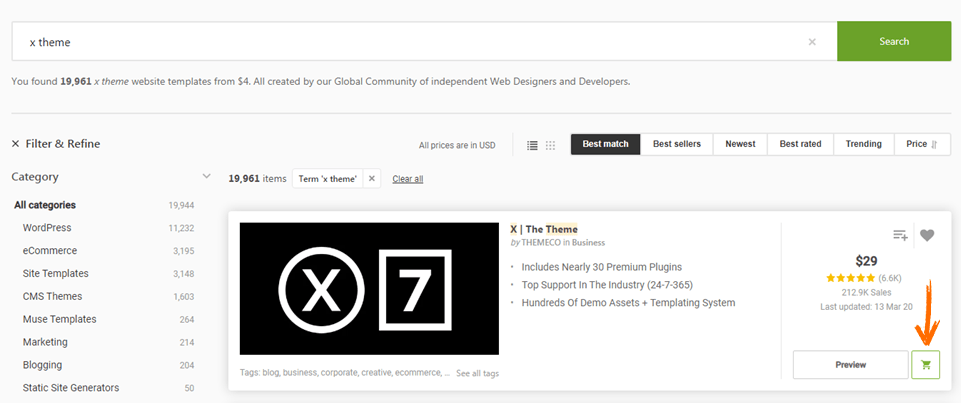Sort results by Best sellers
This screenshot has width=961, height=403.
point(677,144)
